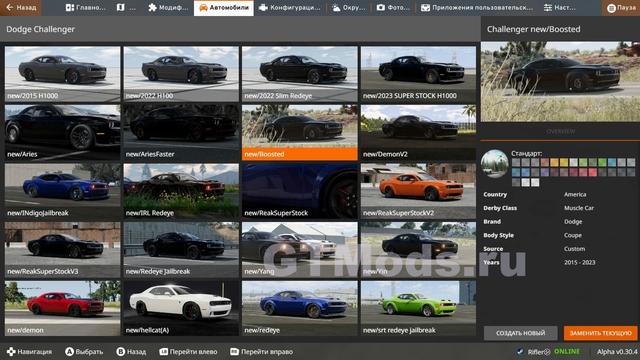The height and width of the screenshot is (360, 640).
Task: Open the Фото camera tab
Action: click(x=393, y=8)
